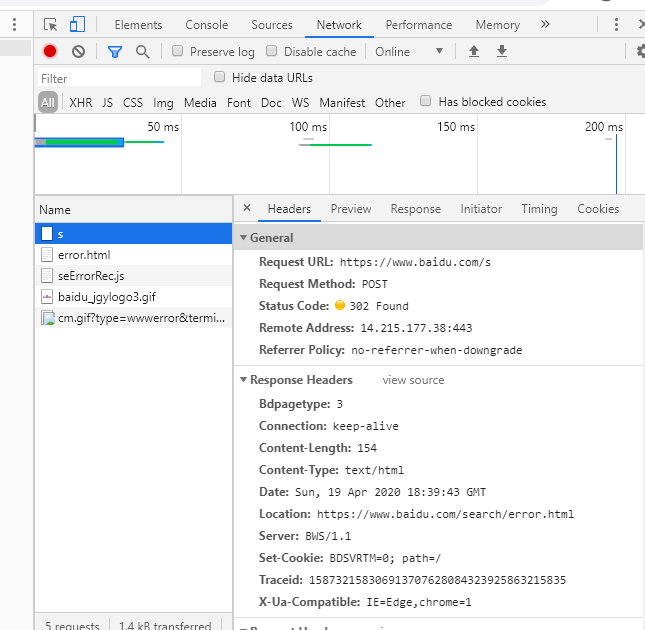
Task: Close the request details pane
Action: tap(247, 208)
